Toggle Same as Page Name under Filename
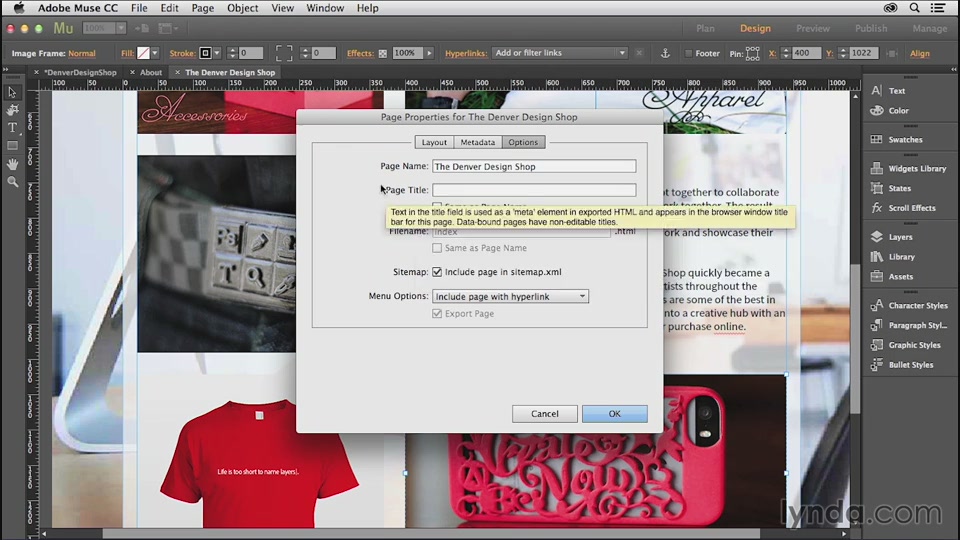 coord(437,248)
